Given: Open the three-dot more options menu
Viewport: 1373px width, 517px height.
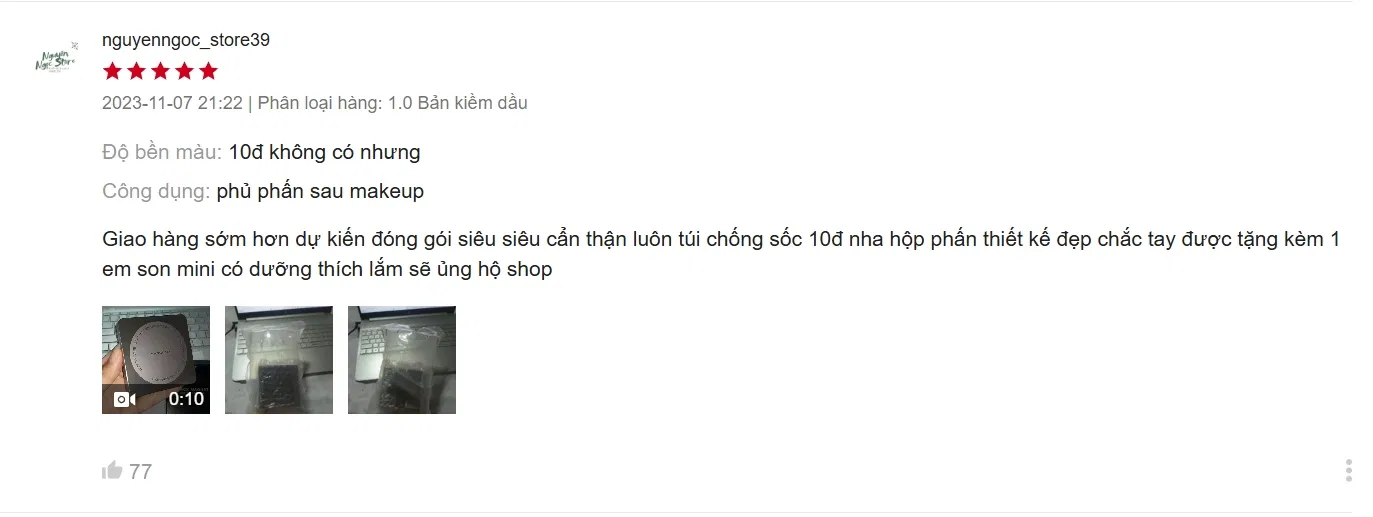Looking at the screenshot, I should coord(1348,470).
